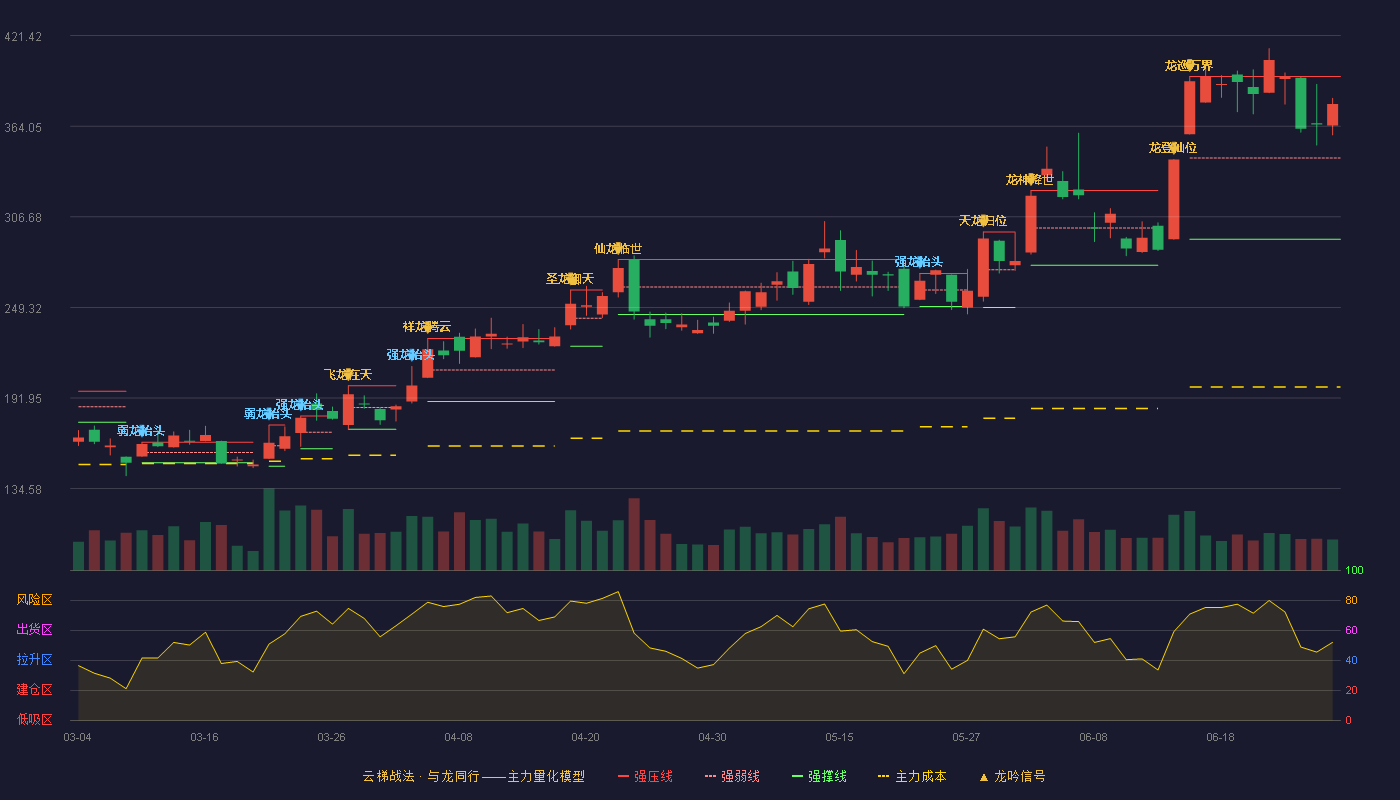Select the 仙龙临世 signal marker
The image size is (1400, 800).
[618, 249]
